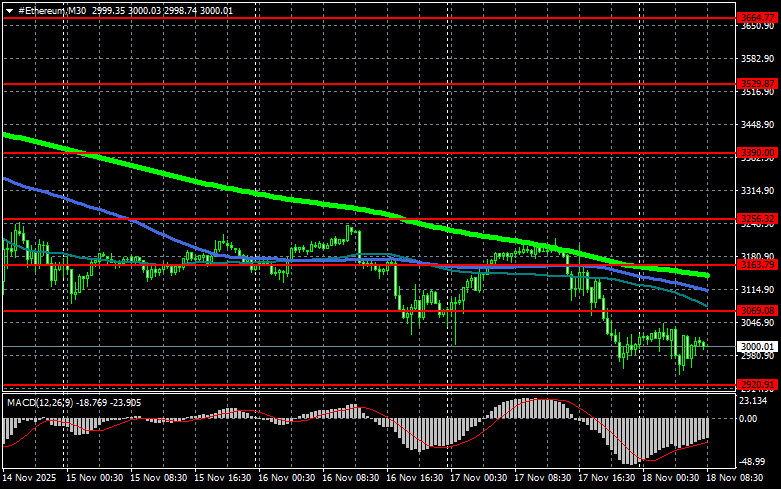
Task: Click the 2980.90 price axis value
Action: (757, 356)
